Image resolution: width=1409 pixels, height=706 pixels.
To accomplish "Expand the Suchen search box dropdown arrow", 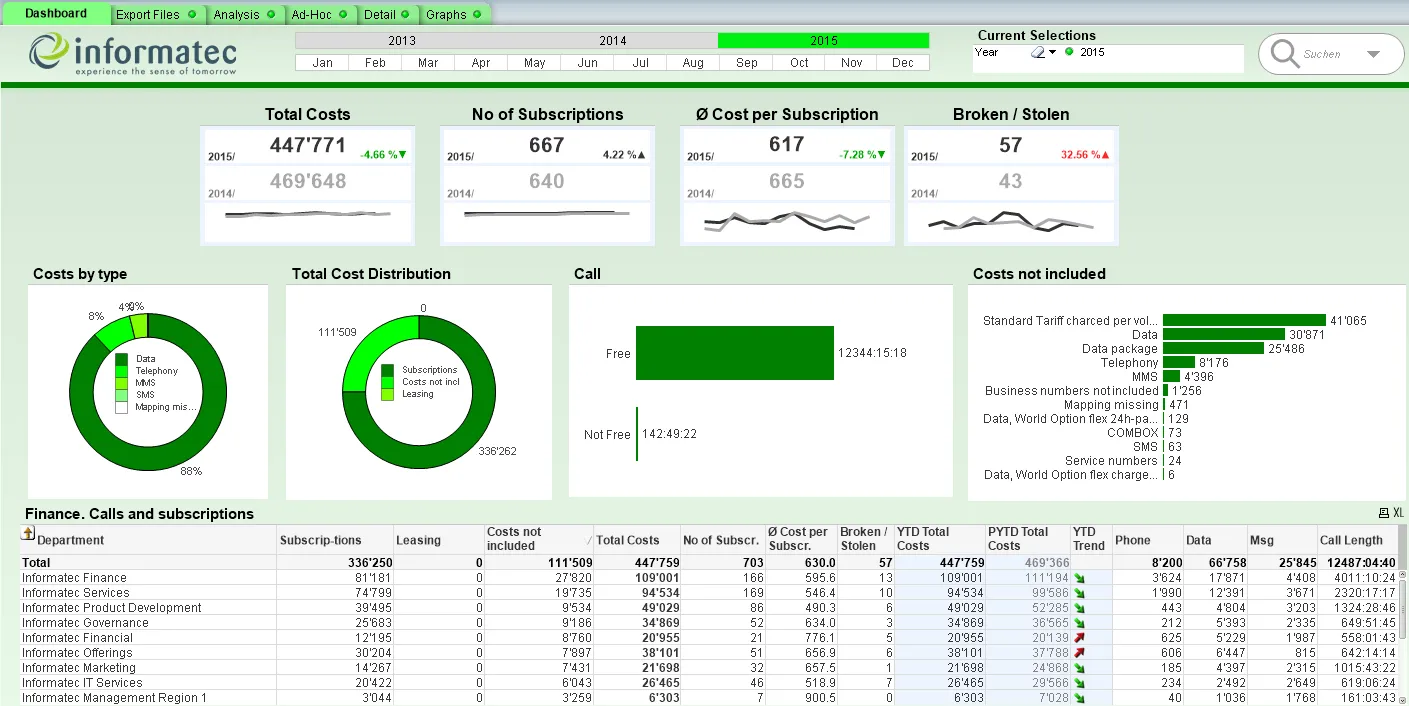I will [1372, 54].
